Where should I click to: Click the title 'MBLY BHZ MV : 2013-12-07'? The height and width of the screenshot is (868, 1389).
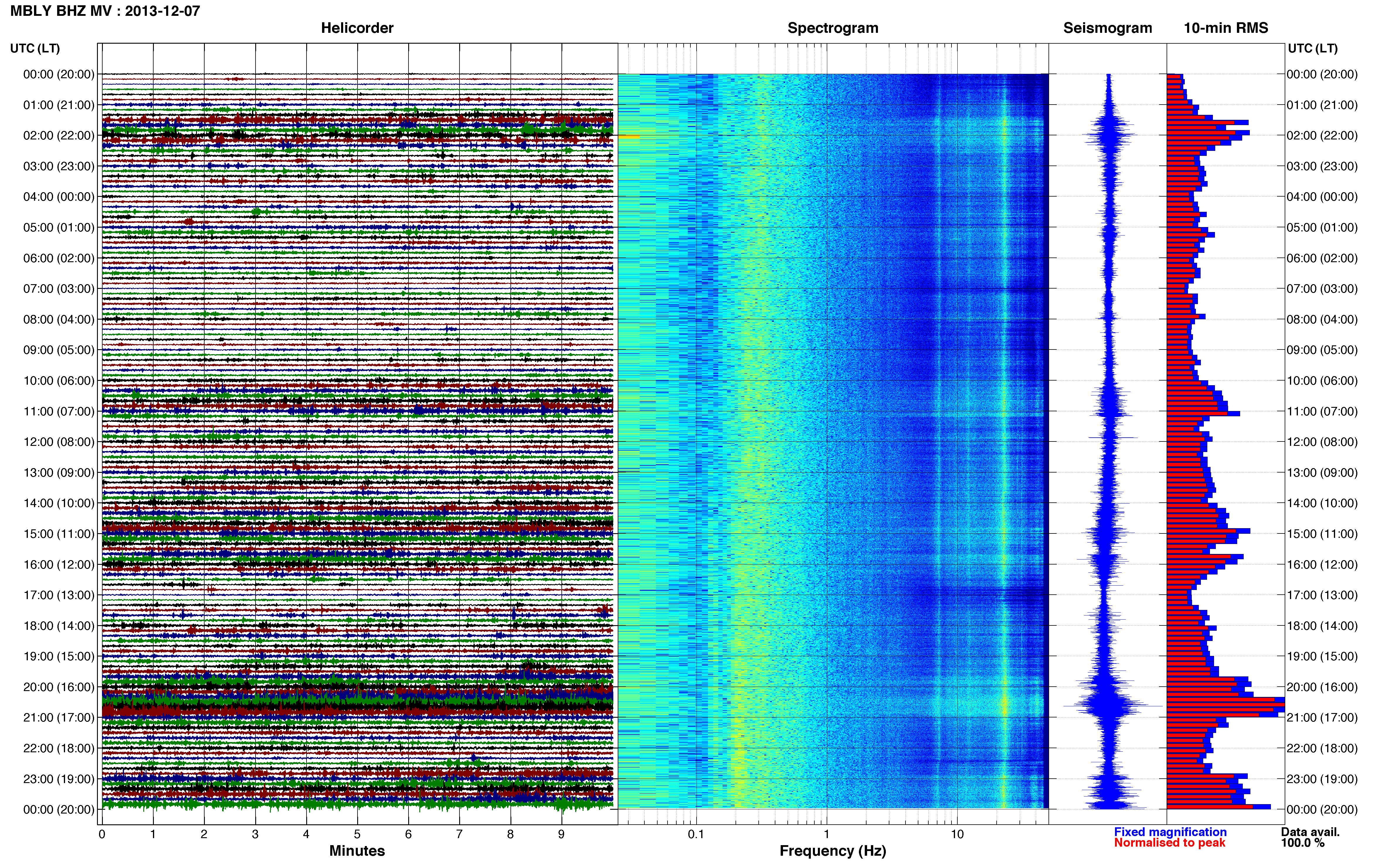(x=105, y=11)
